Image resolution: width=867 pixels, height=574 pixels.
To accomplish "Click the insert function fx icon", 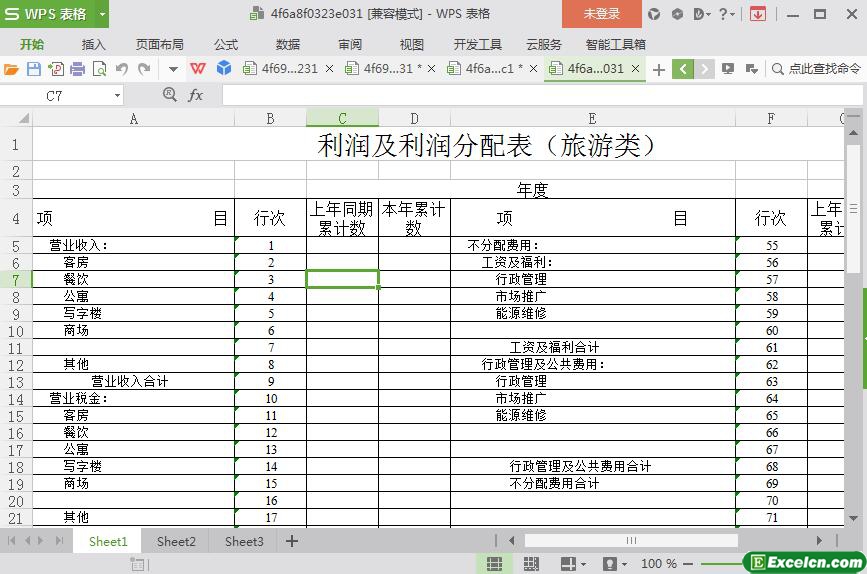I will pos(196,95).
